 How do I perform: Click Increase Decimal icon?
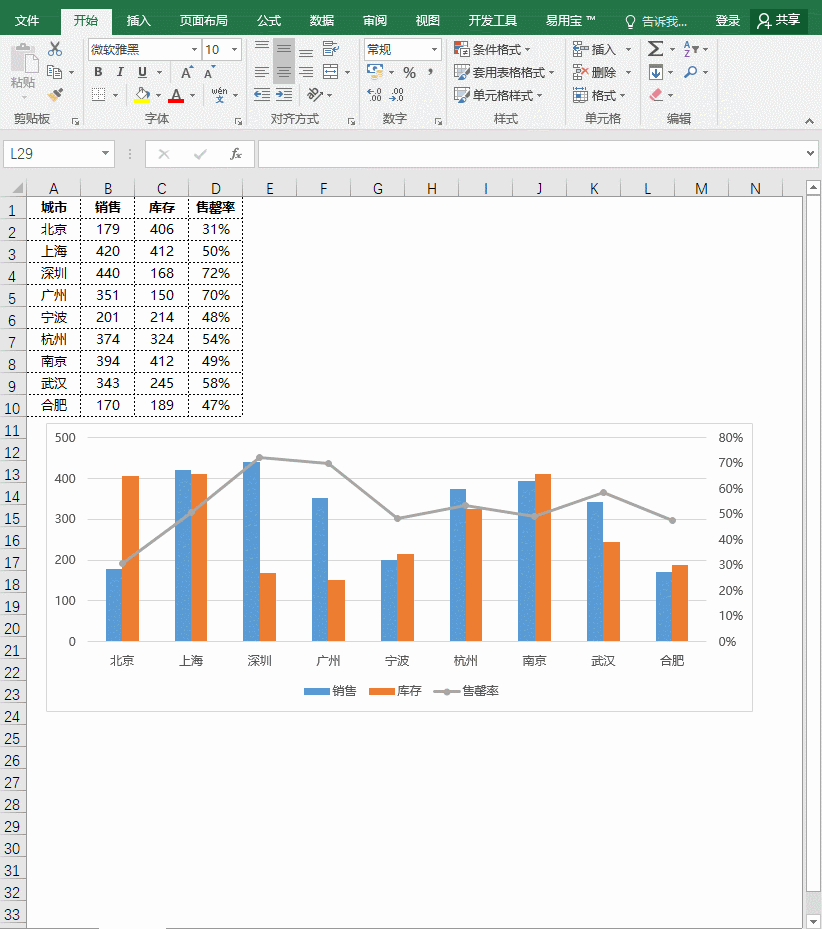coord(375,95)
